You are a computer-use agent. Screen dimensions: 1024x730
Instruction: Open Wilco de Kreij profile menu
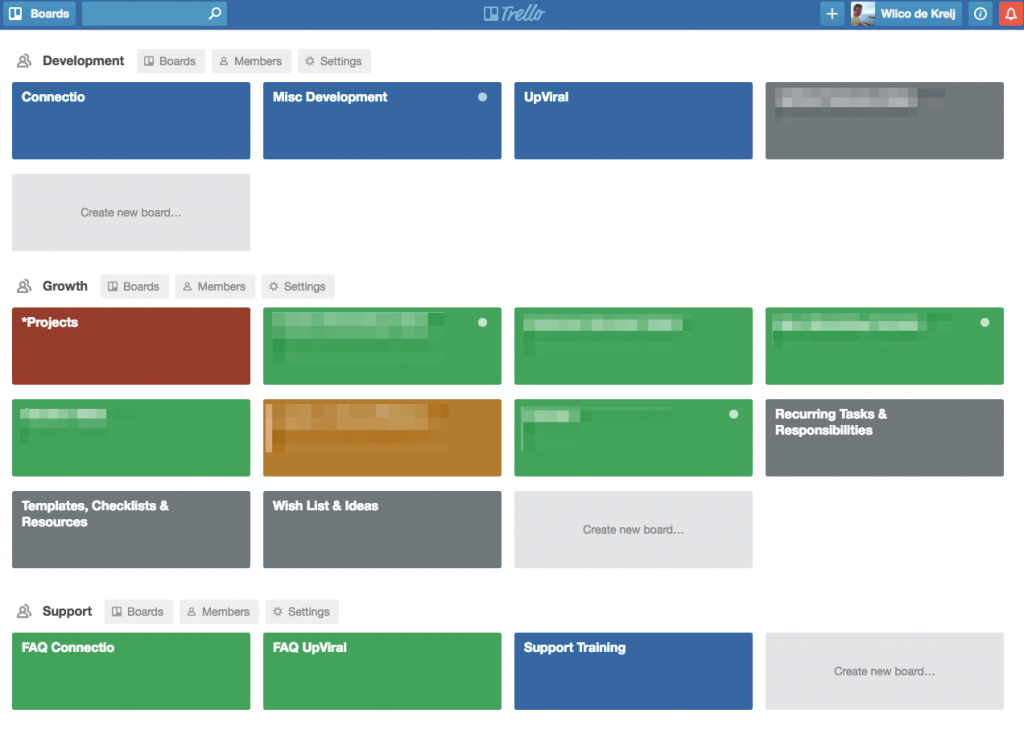click(906, 14)
